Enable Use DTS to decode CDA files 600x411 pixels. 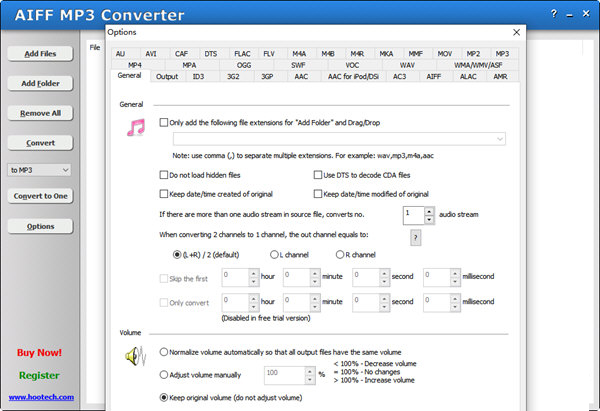(318, 175)
